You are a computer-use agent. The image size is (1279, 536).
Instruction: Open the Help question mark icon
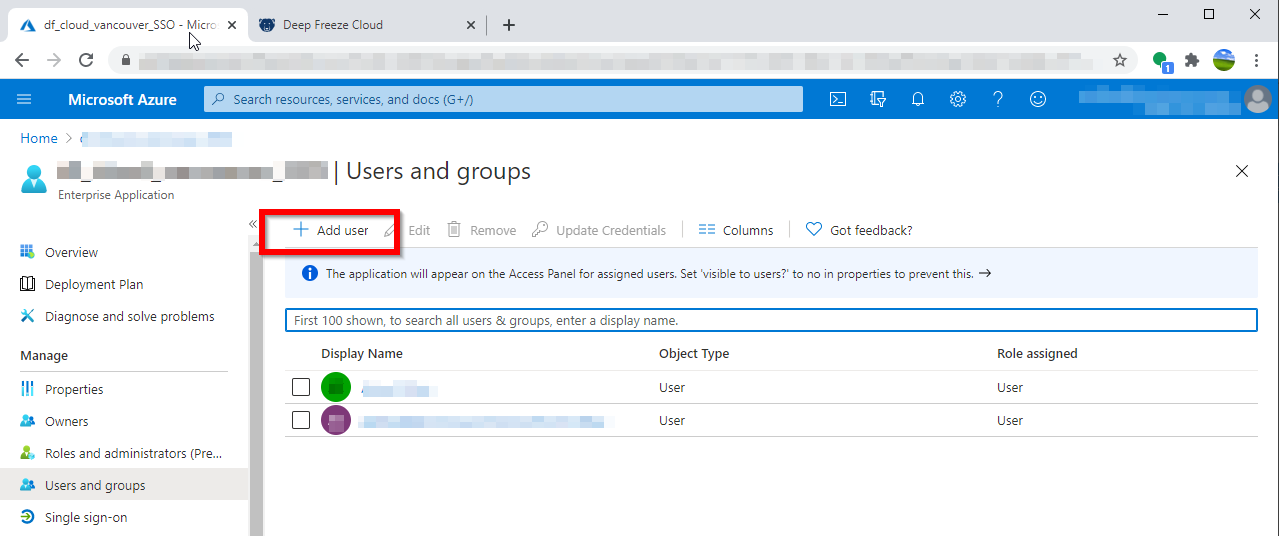[997, 99]
